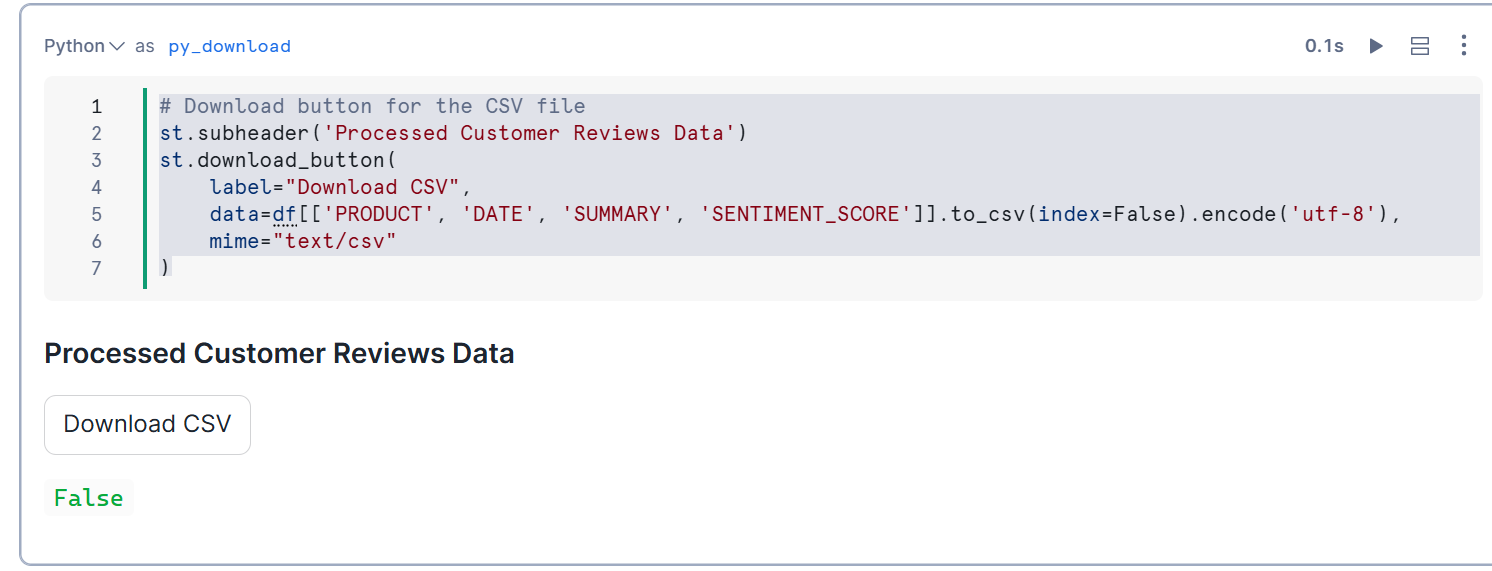Image resolution: width=1492 pixels, height=571 pixels.
Task: Click the cell layout collapse icon
Action: 1419,46
